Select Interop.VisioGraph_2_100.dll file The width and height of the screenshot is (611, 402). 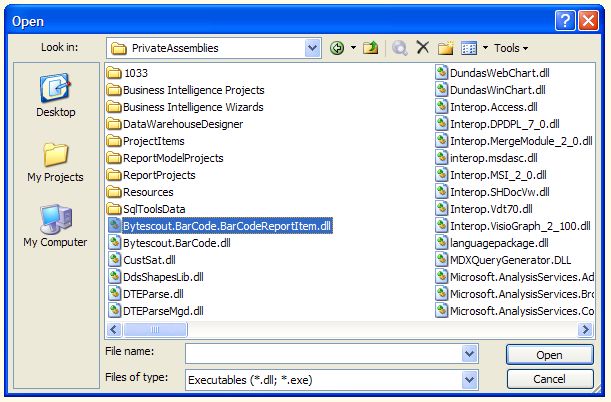(x=513, y=226)
